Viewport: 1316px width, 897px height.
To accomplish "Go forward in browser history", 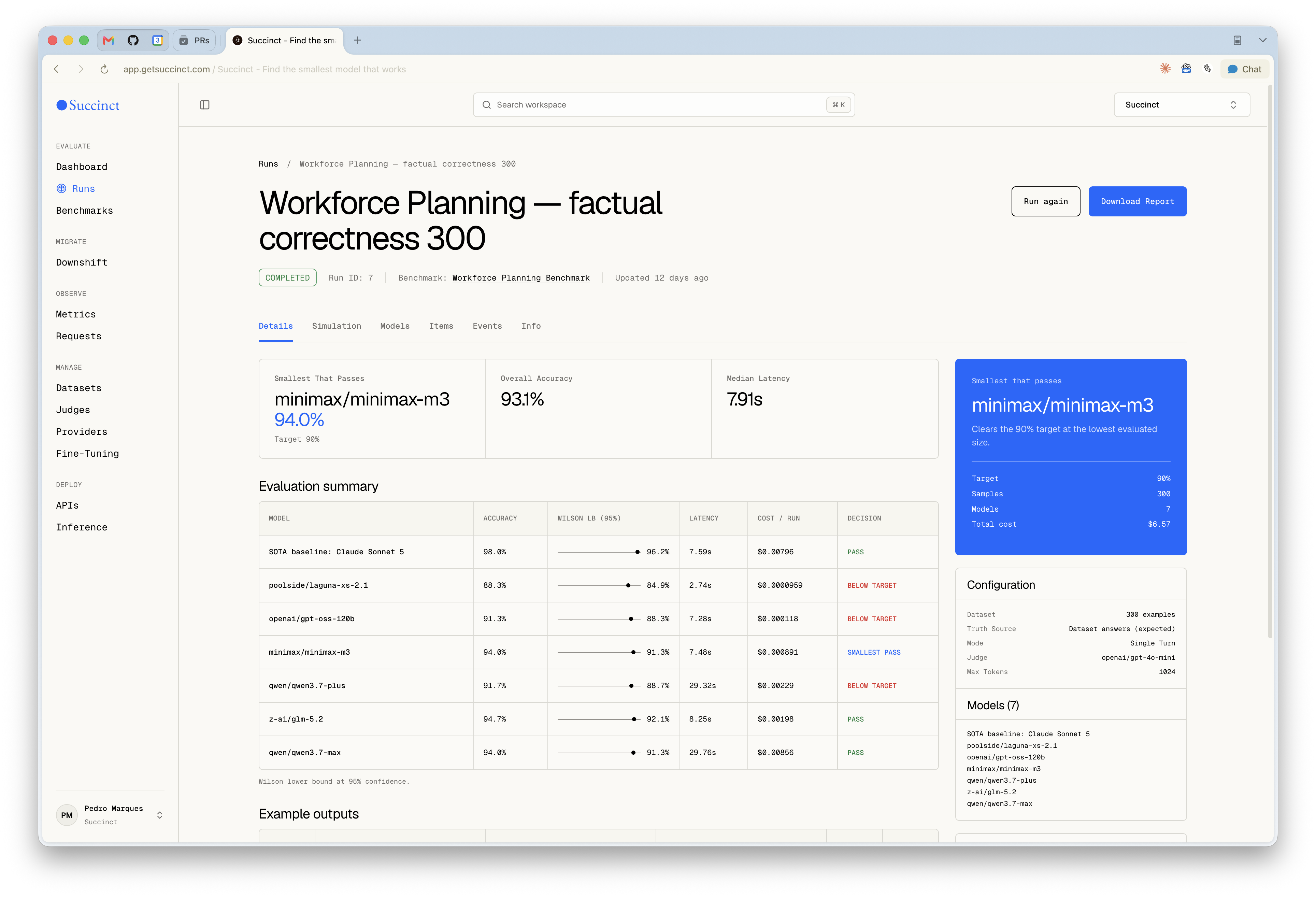I will [81, 69].
